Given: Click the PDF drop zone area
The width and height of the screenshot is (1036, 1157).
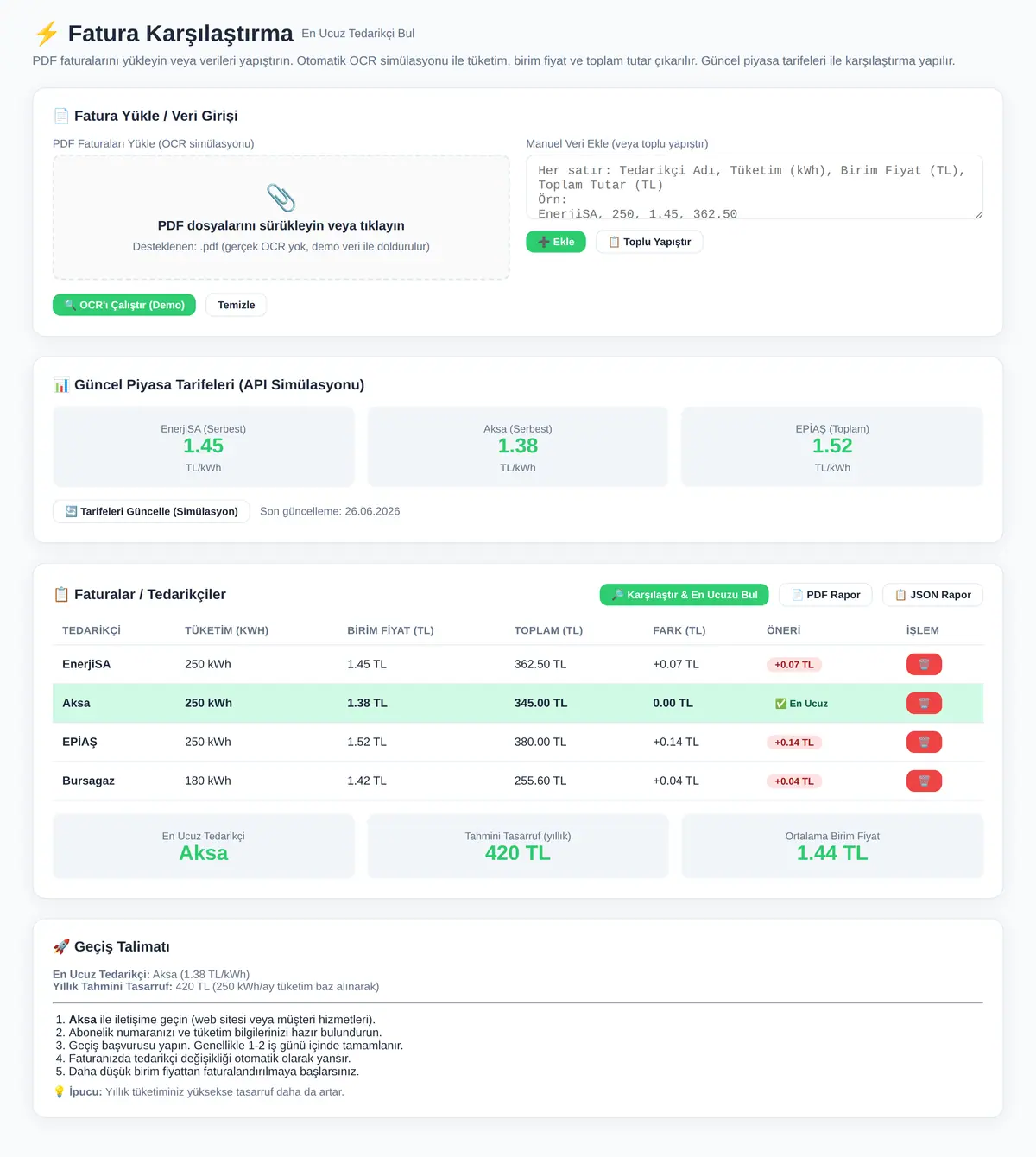Looking at the screenshot, I should click(281, 218).
